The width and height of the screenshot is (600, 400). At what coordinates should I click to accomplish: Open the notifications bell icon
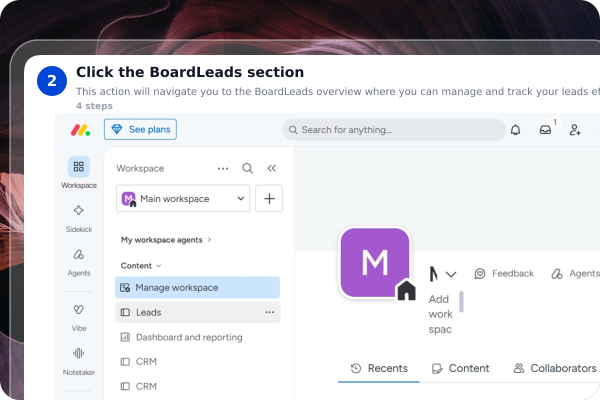515,130
